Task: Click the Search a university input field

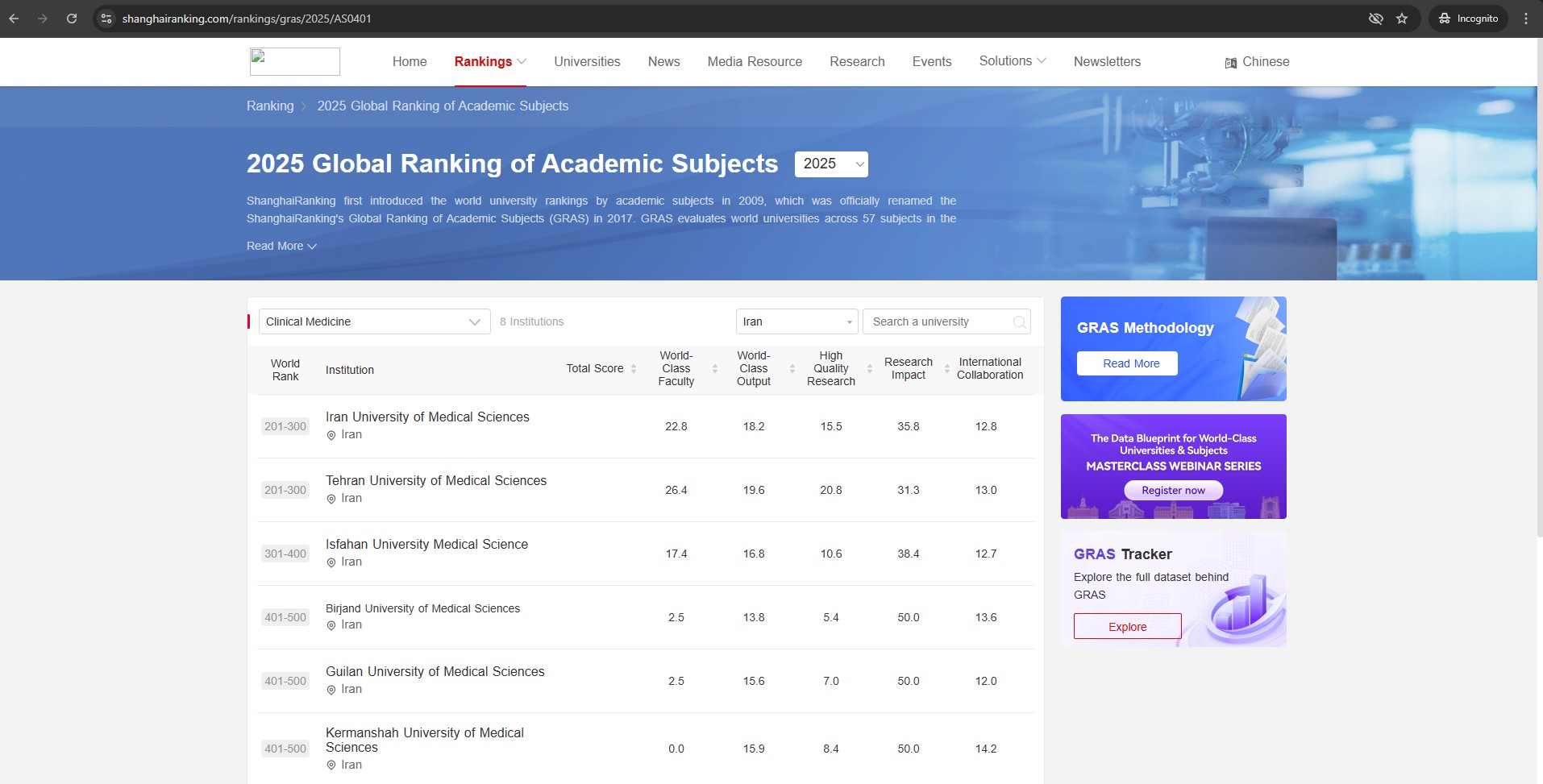Action: [x=939, y=321]
